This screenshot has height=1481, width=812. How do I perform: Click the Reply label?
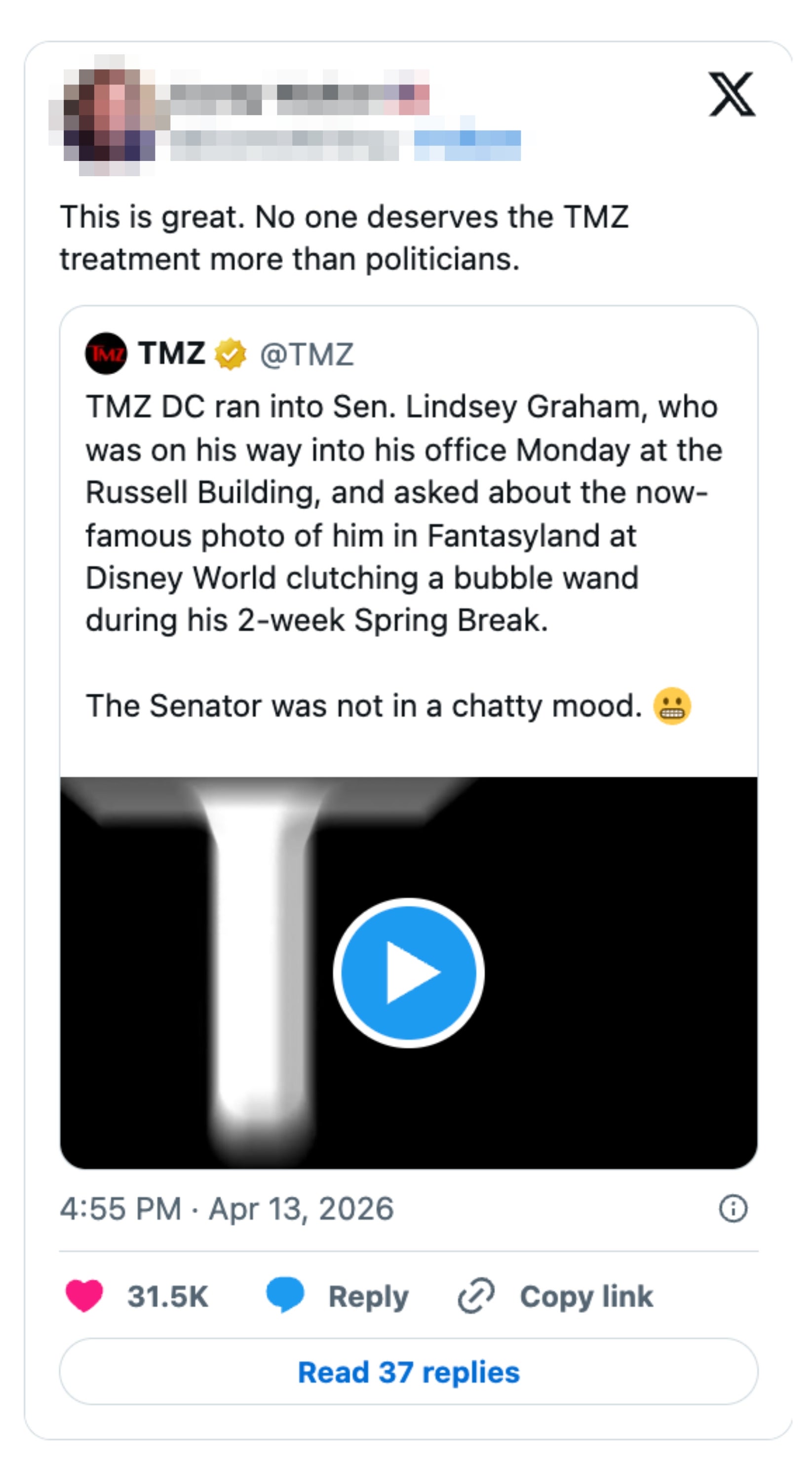point(368,1296)
